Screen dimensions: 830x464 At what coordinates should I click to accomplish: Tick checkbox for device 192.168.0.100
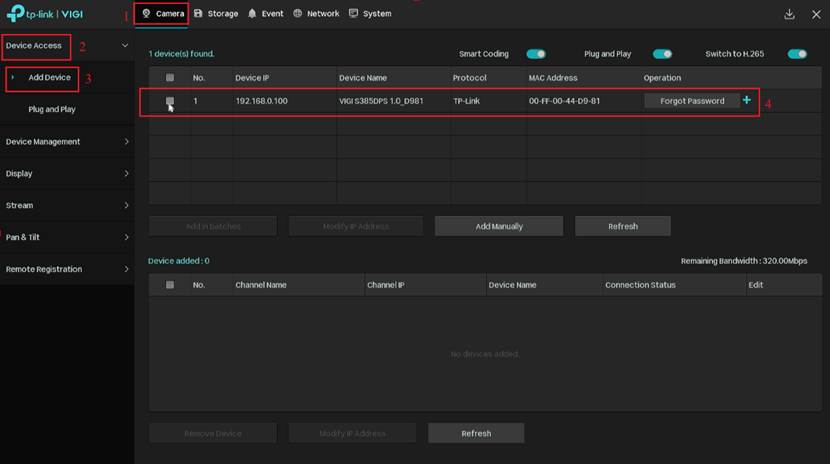tap(170, 101)
